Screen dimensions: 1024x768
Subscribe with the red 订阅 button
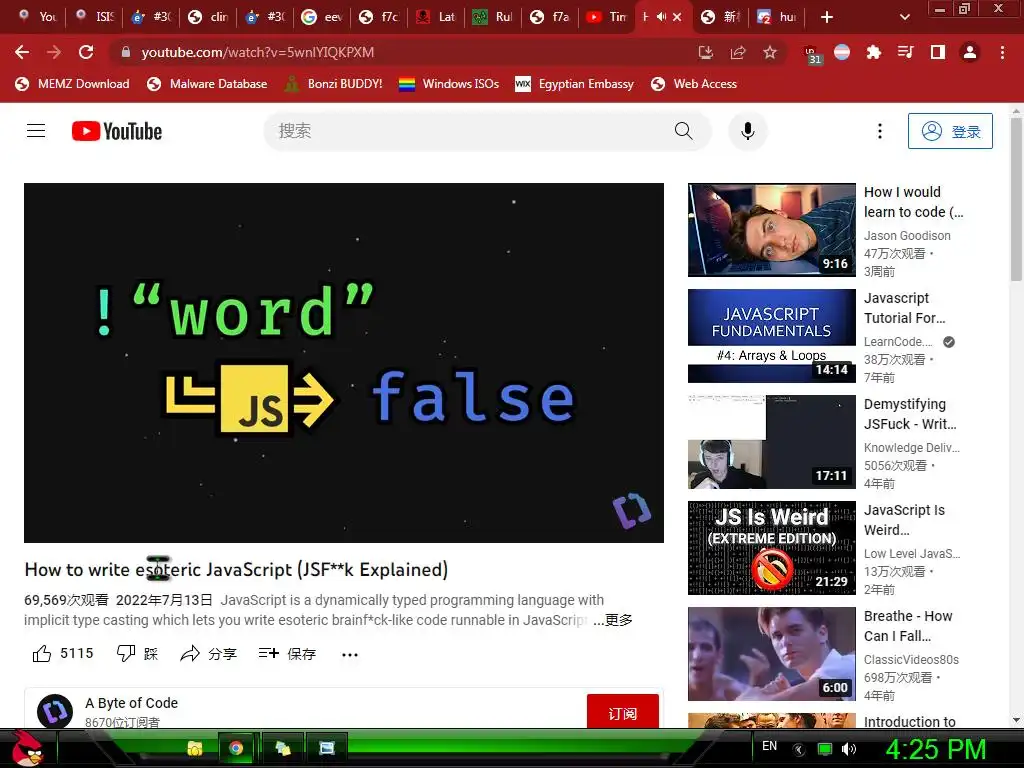pyautogui.click(x=622, y=712)
